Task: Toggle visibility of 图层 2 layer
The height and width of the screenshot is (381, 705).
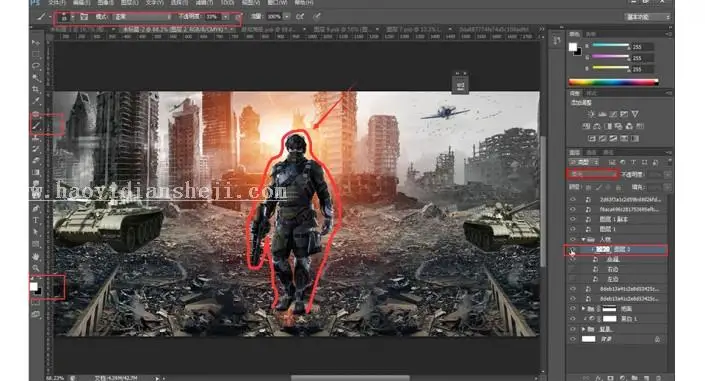Action: (x=573, y=249)
